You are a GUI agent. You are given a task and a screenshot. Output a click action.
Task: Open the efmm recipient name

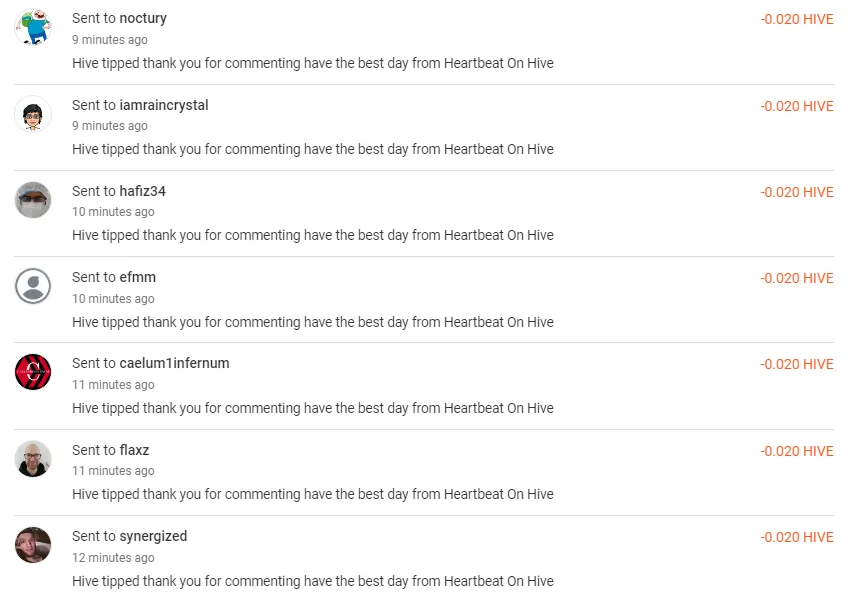coord(138,277)
